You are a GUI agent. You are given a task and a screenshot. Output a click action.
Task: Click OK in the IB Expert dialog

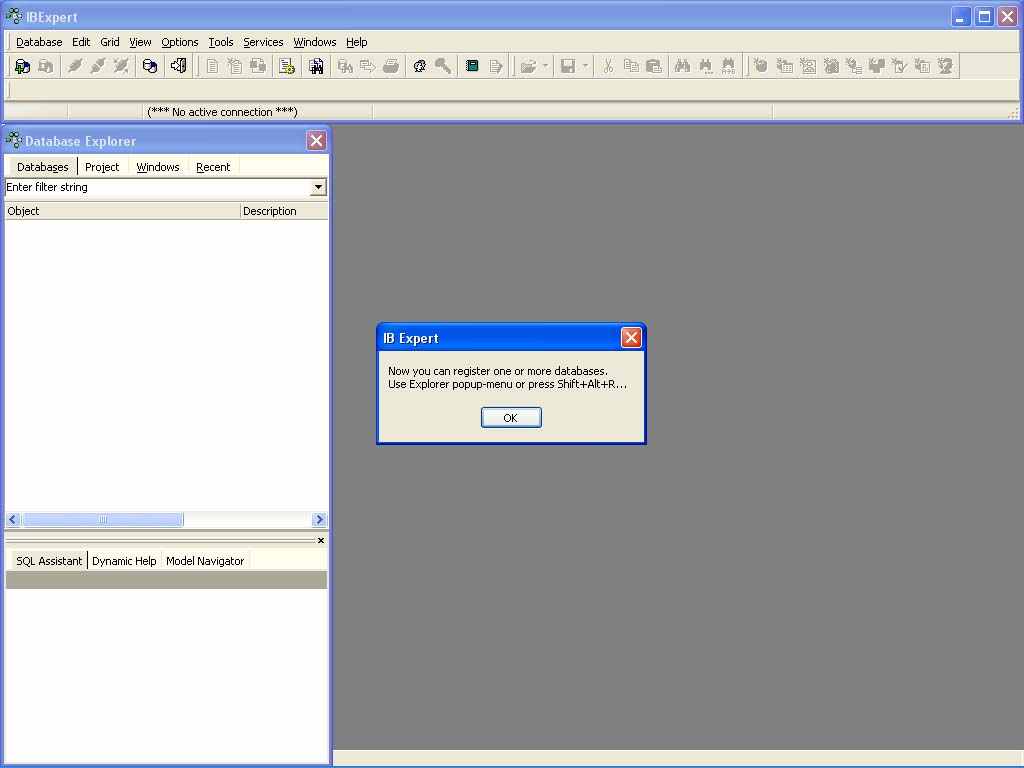click(511, 418)
